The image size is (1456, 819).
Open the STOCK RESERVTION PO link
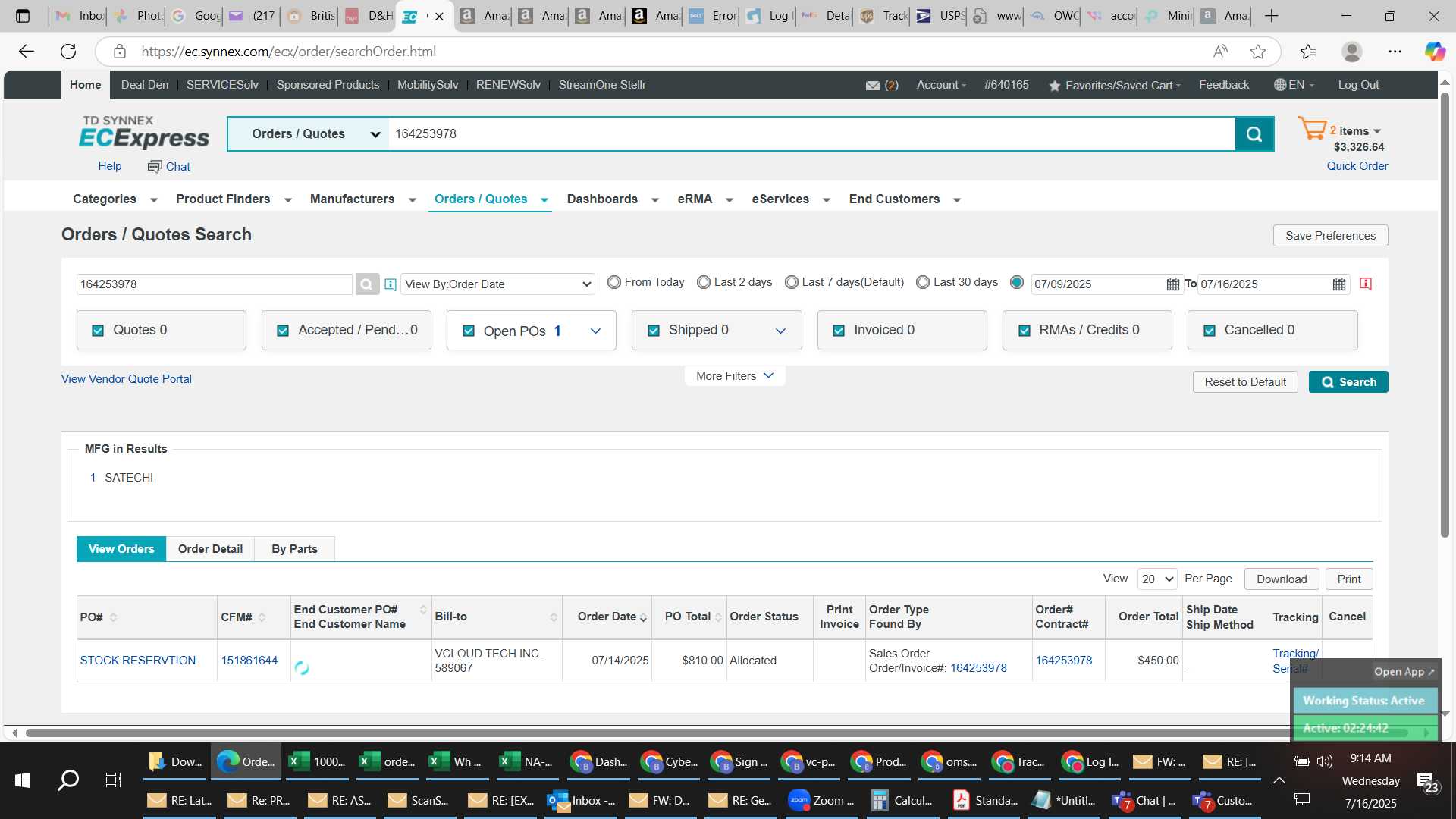(x=138, y=661)
